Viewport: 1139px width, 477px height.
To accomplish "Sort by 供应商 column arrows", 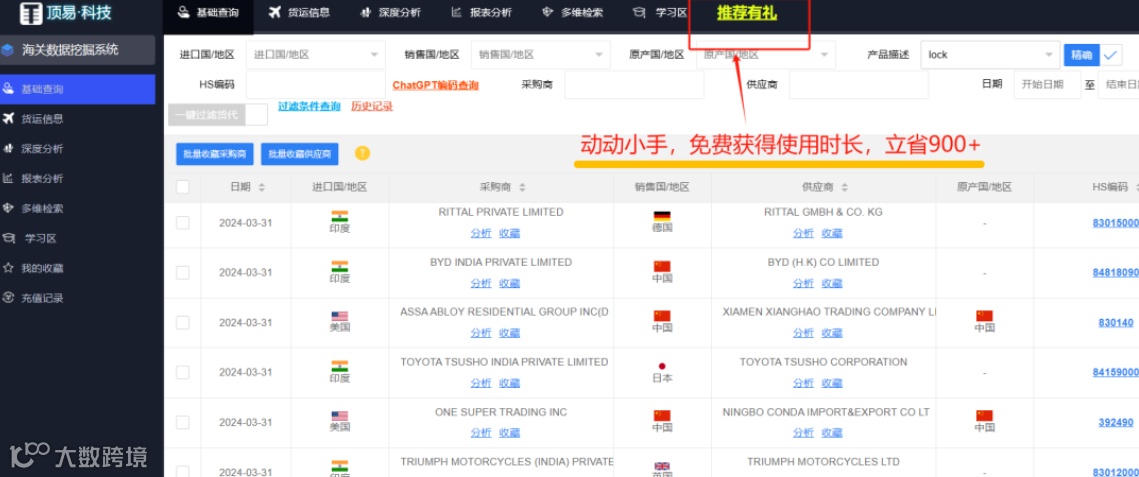I will (844, 187).
